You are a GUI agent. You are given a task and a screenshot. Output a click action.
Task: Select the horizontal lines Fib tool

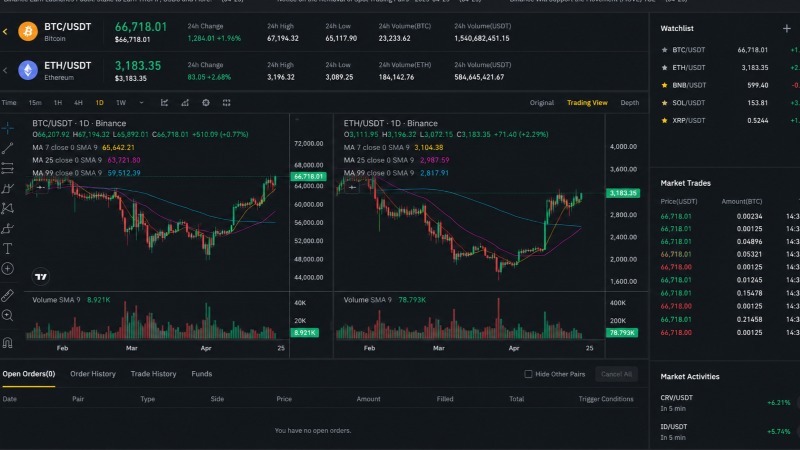[8, 168]
